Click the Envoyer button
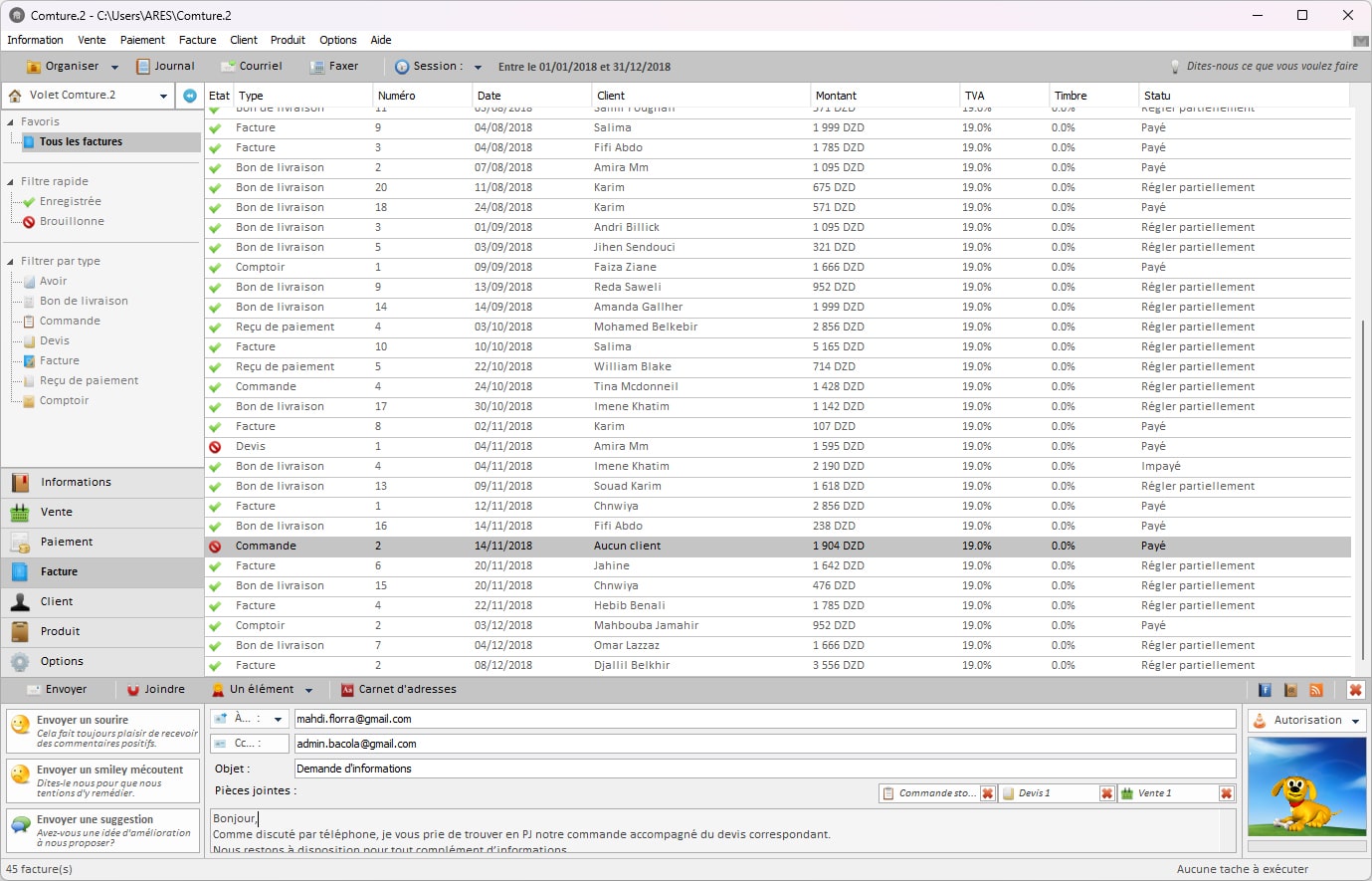The height and width of the screenshot is (881, 1372). [60, 689]
